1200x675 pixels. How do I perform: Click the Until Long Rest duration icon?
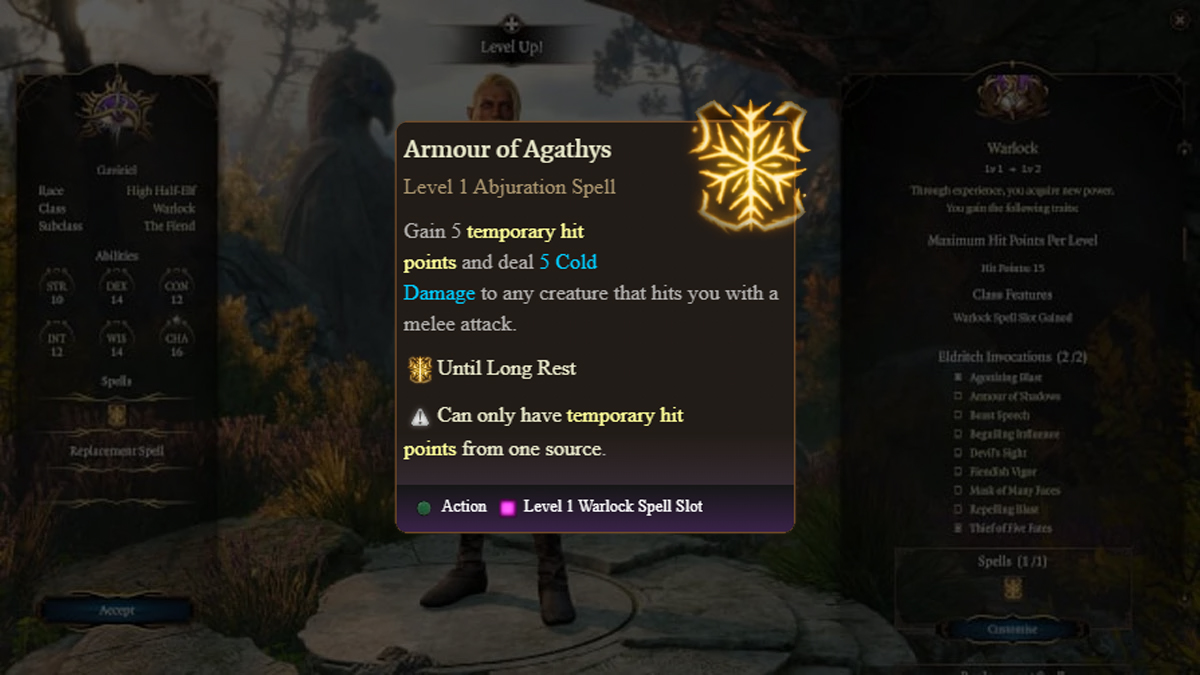tap(420, 369)
